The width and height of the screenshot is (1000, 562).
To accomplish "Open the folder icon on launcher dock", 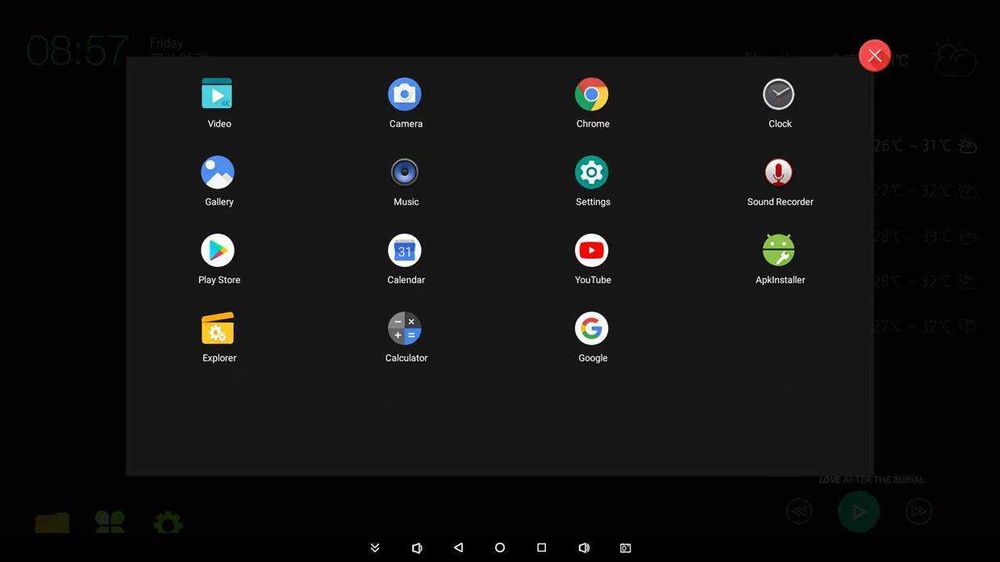I will point(52,522).
